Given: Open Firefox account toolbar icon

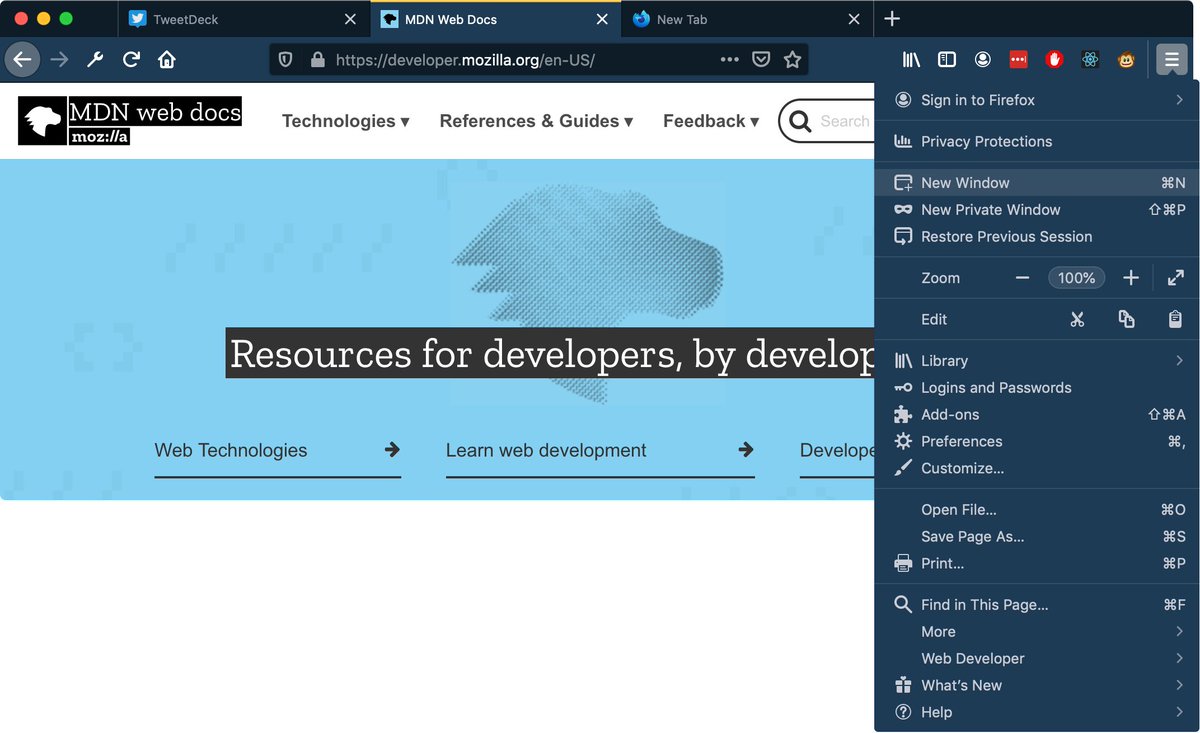Looking at the screenshot, I should click(x=983, y=60).
